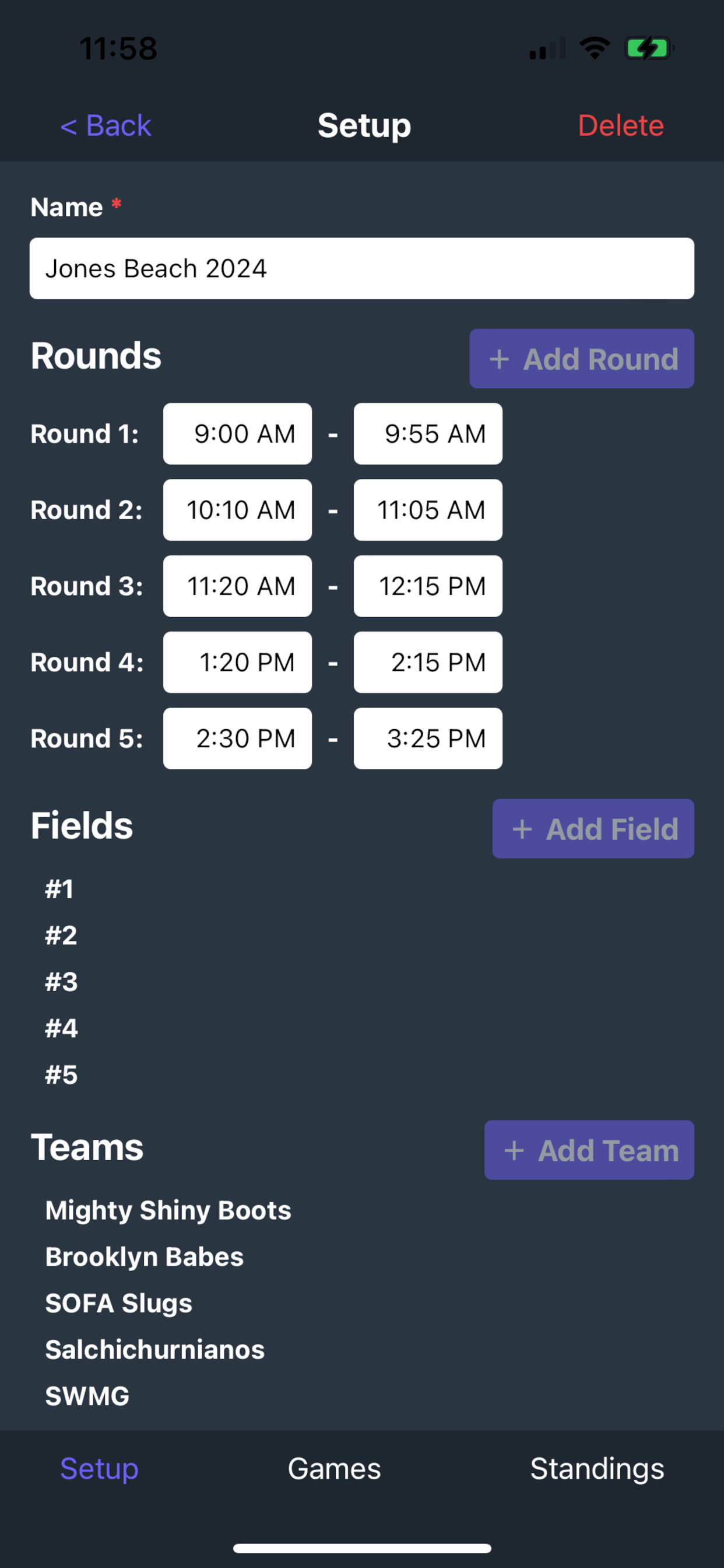
Task: Open Round 1 start time picker
Action: click(237, 434)
